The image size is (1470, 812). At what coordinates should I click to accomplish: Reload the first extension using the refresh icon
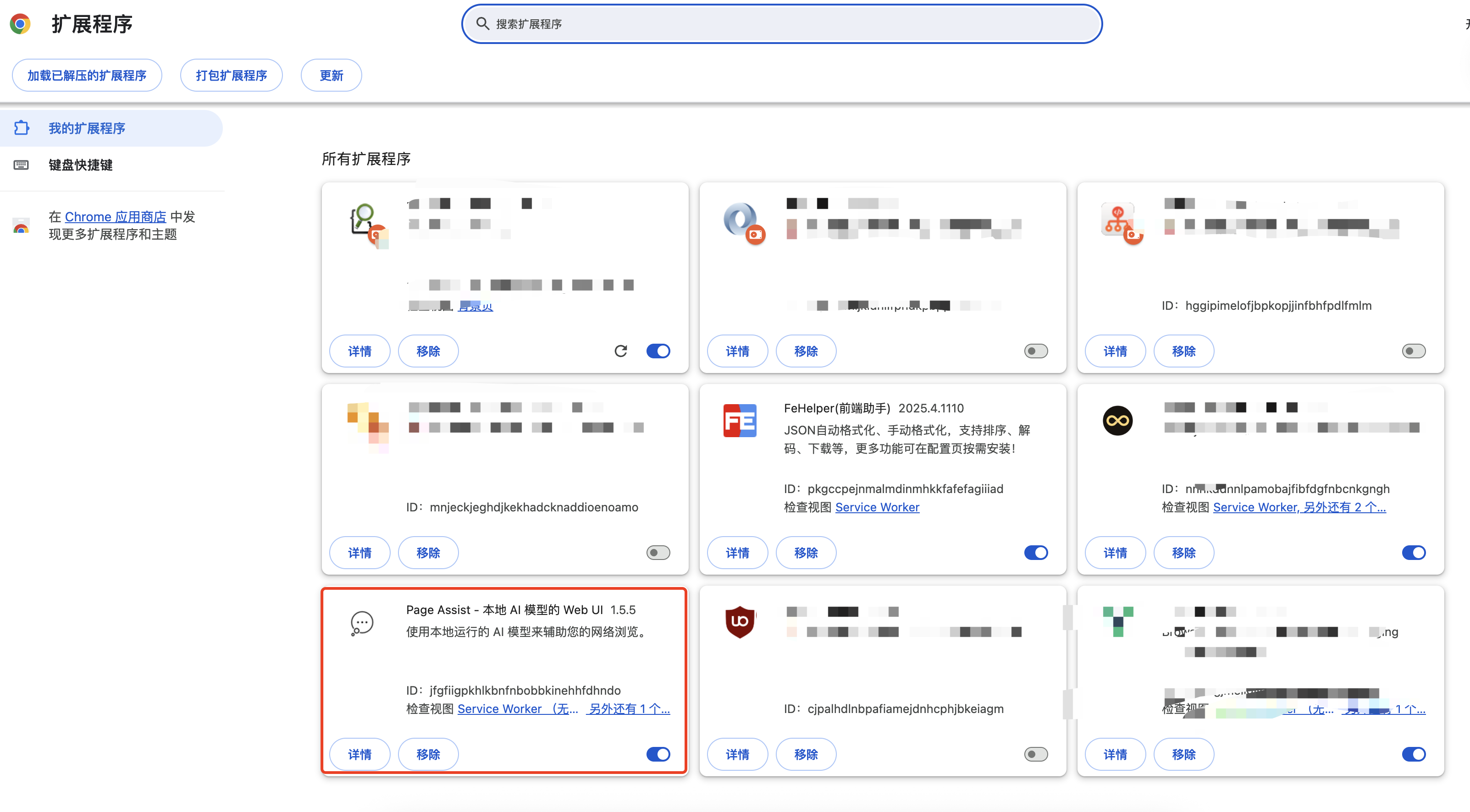click(621, 351)
